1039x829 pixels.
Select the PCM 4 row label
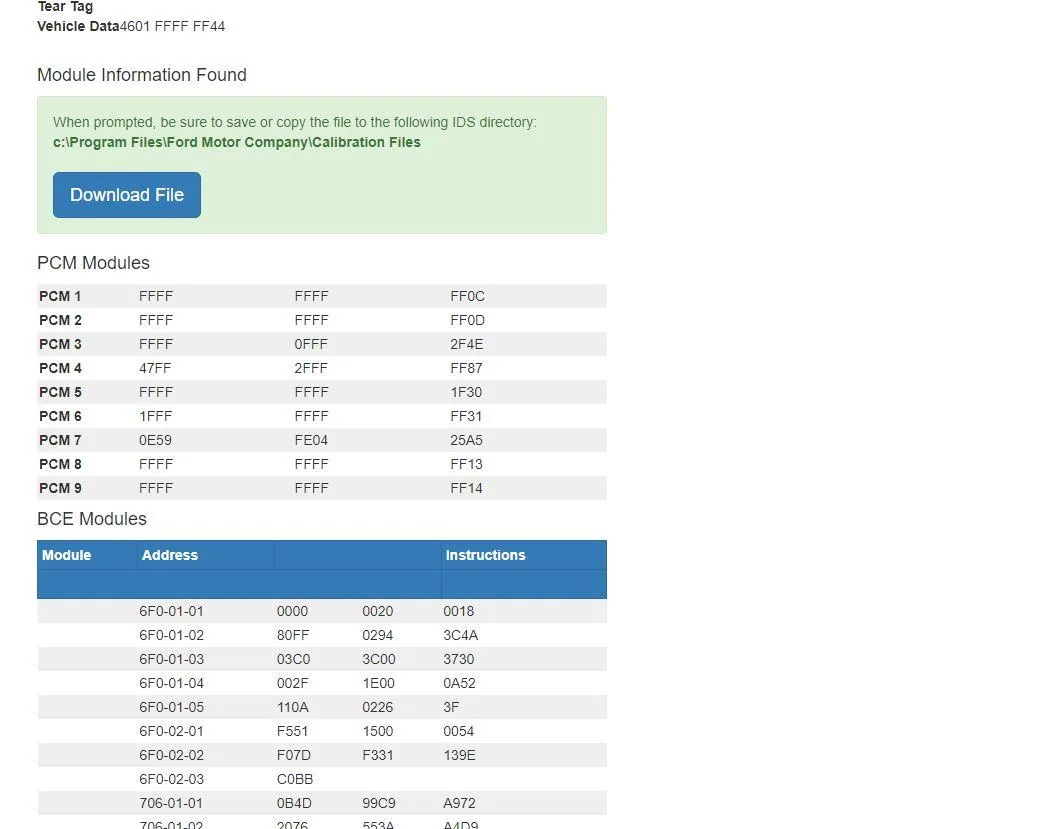pos(60,368)
